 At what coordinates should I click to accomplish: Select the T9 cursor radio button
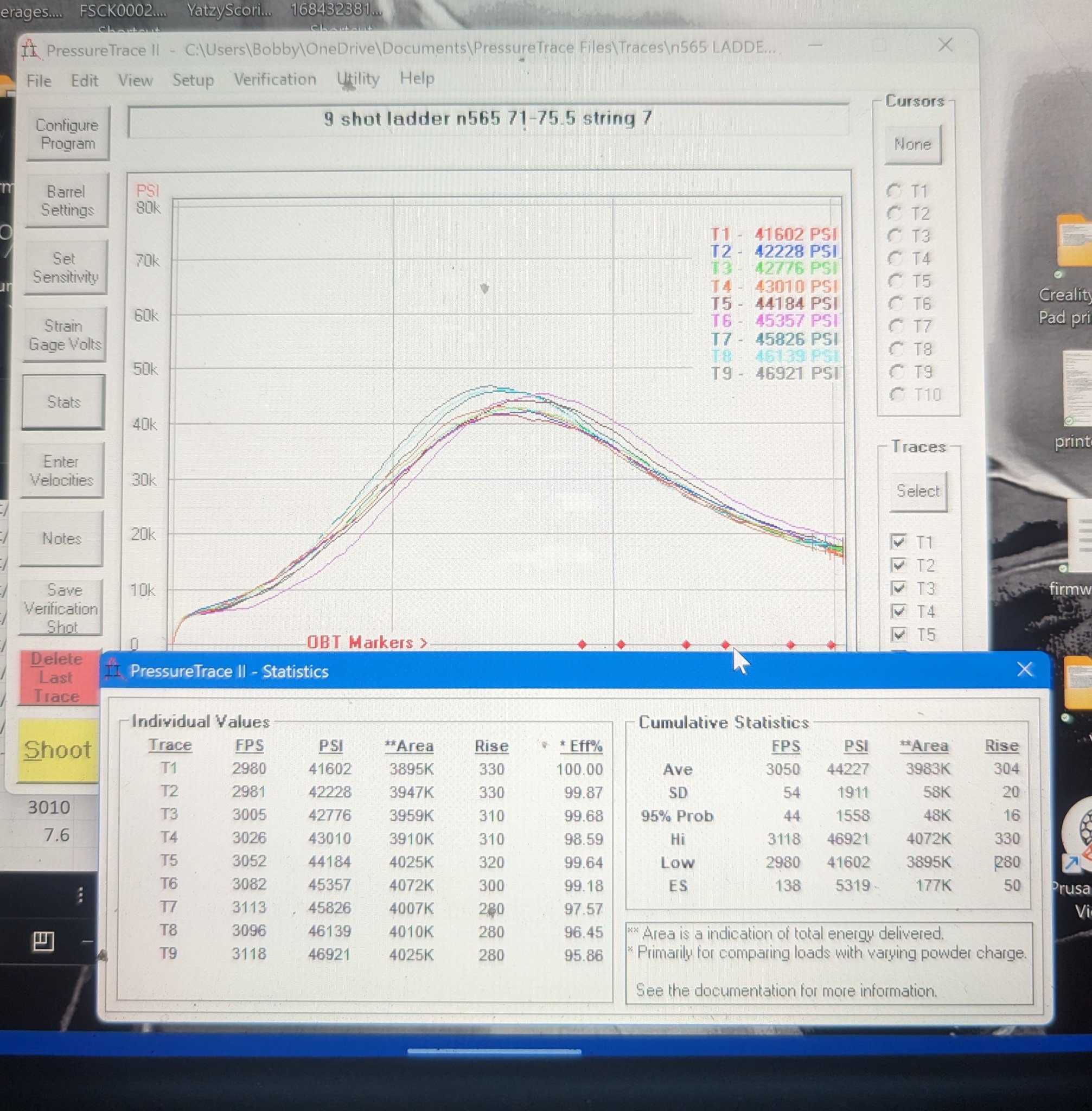point(897,372)
